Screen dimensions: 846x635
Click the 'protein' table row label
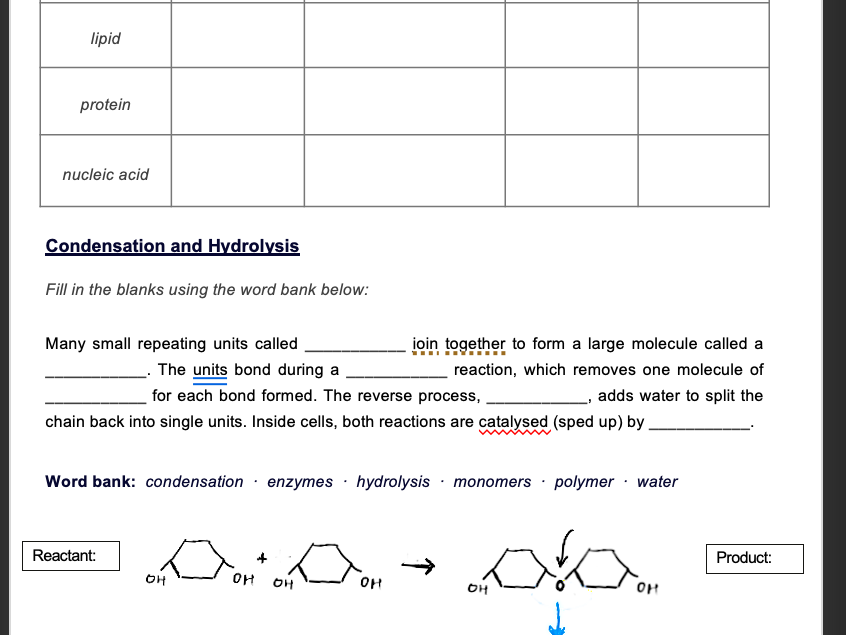(x=105, y=104)
